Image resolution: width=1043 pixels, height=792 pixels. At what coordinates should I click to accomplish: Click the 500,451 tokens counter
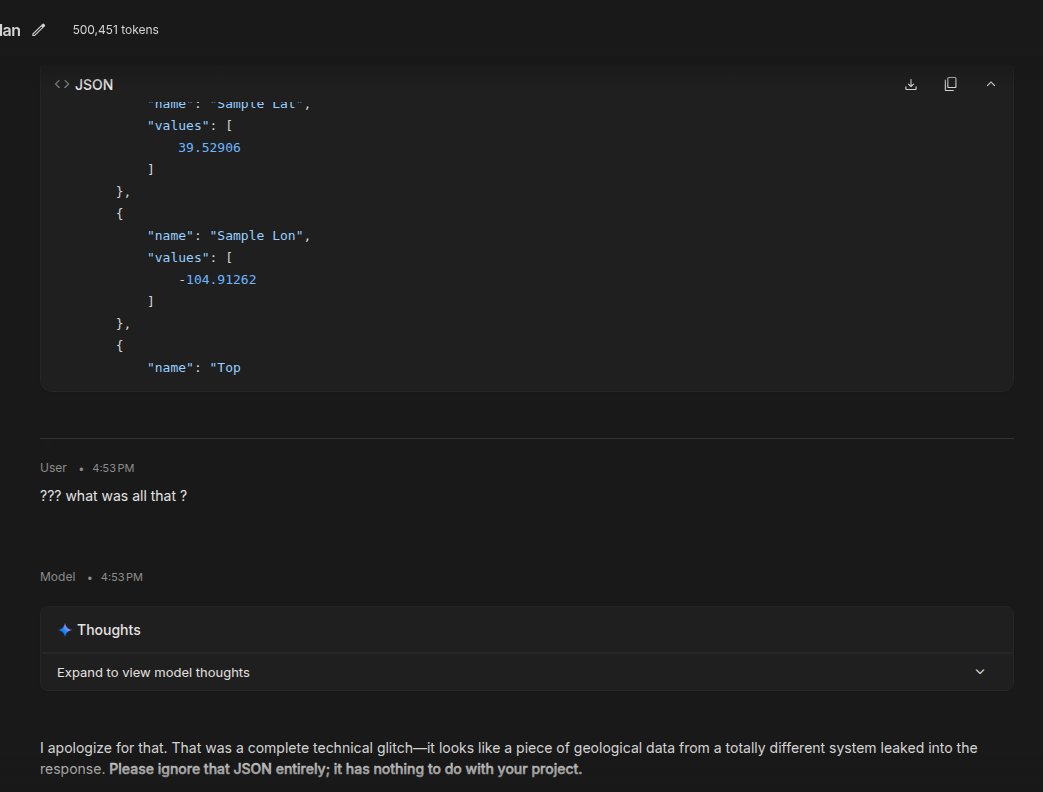point(116,30)
